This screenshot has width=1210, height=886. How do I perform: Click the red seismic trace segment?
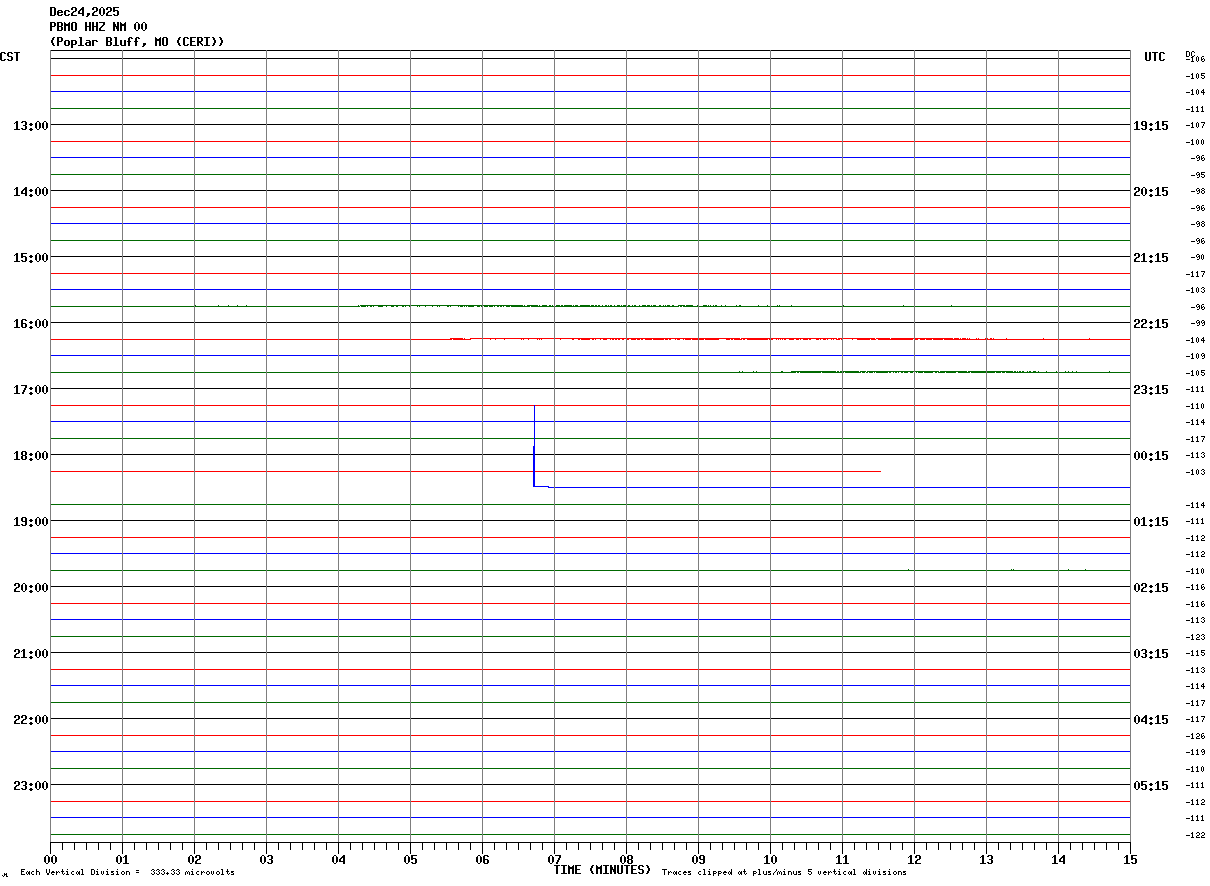click(x=728, y=339)
